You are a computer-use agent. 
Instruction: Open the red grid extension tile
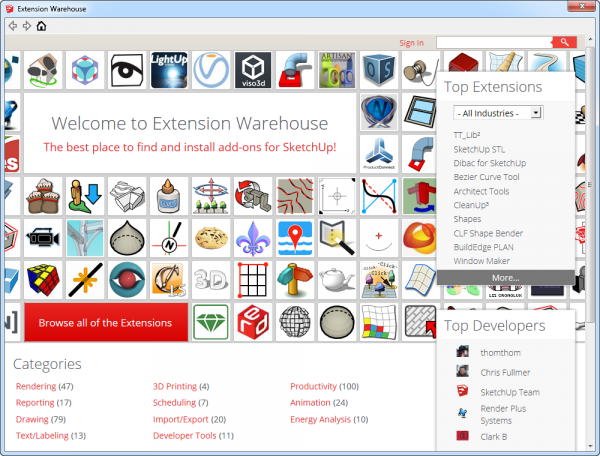(x=253, y=280)
